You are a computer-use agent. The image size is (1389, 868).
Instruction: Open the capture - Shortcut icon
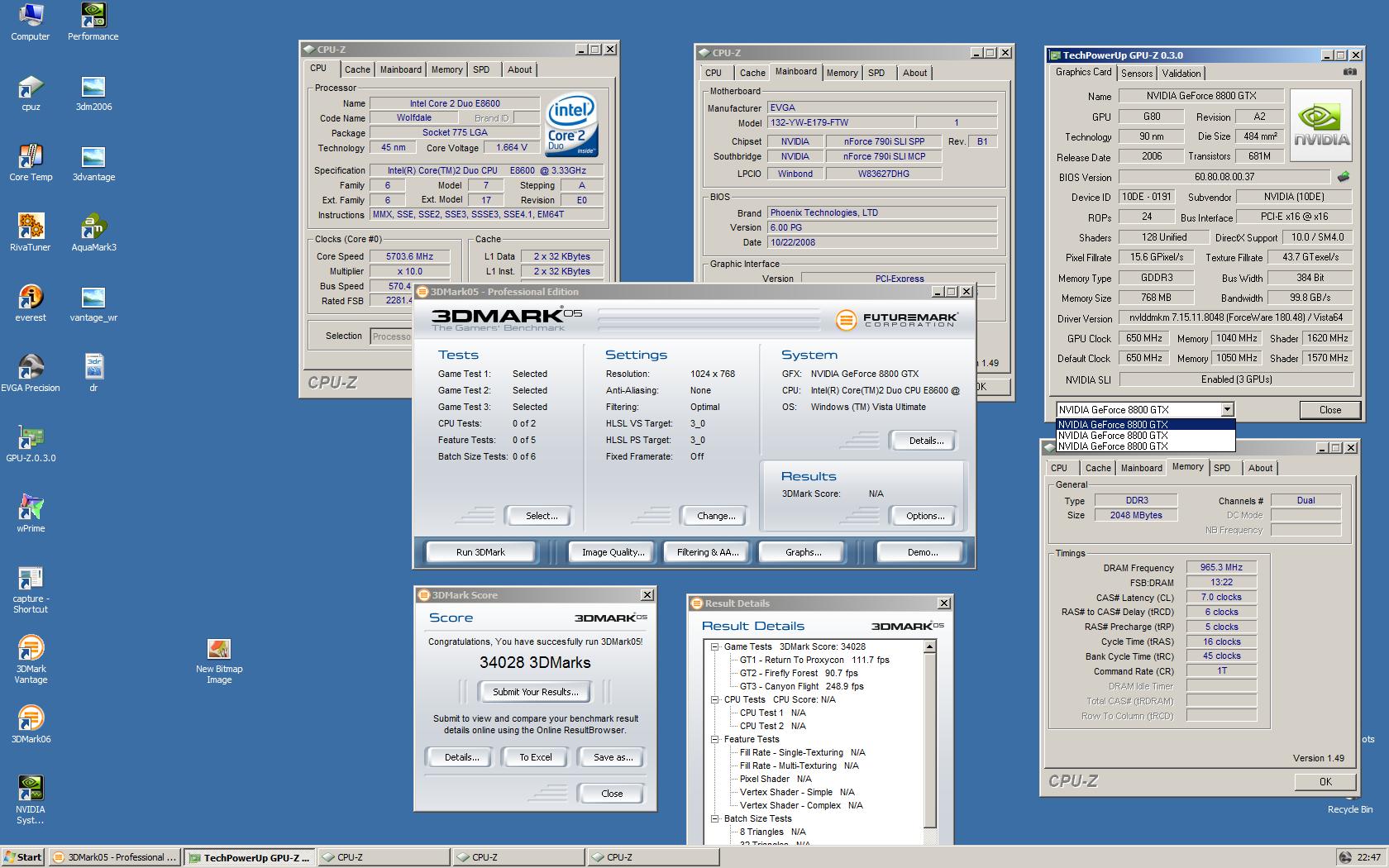point(31,590)
